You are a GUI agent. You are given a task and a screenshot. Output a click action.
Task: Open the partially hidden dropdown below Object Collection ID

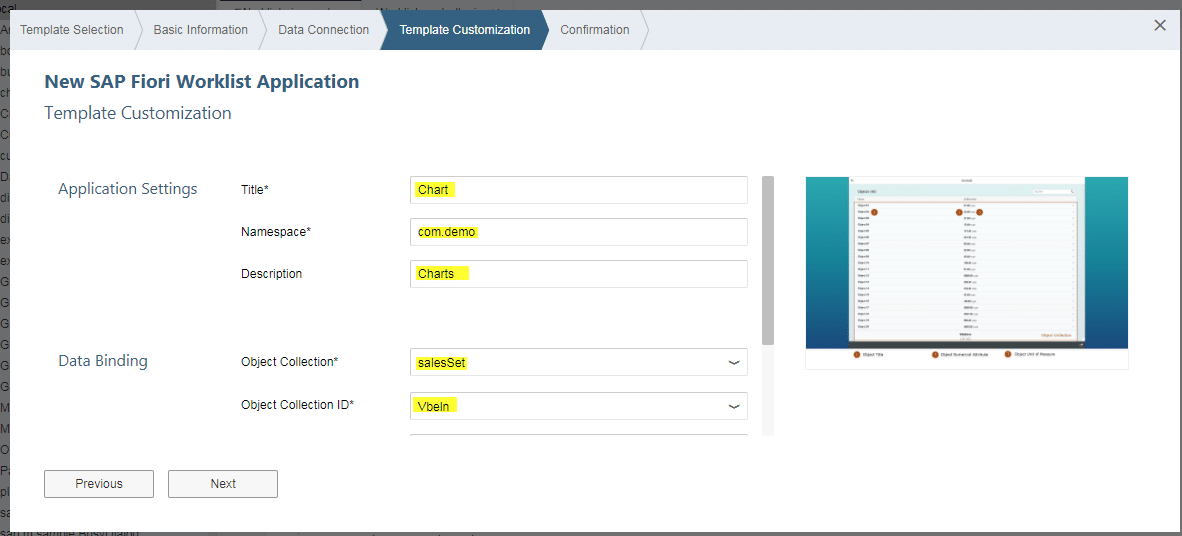578,435
